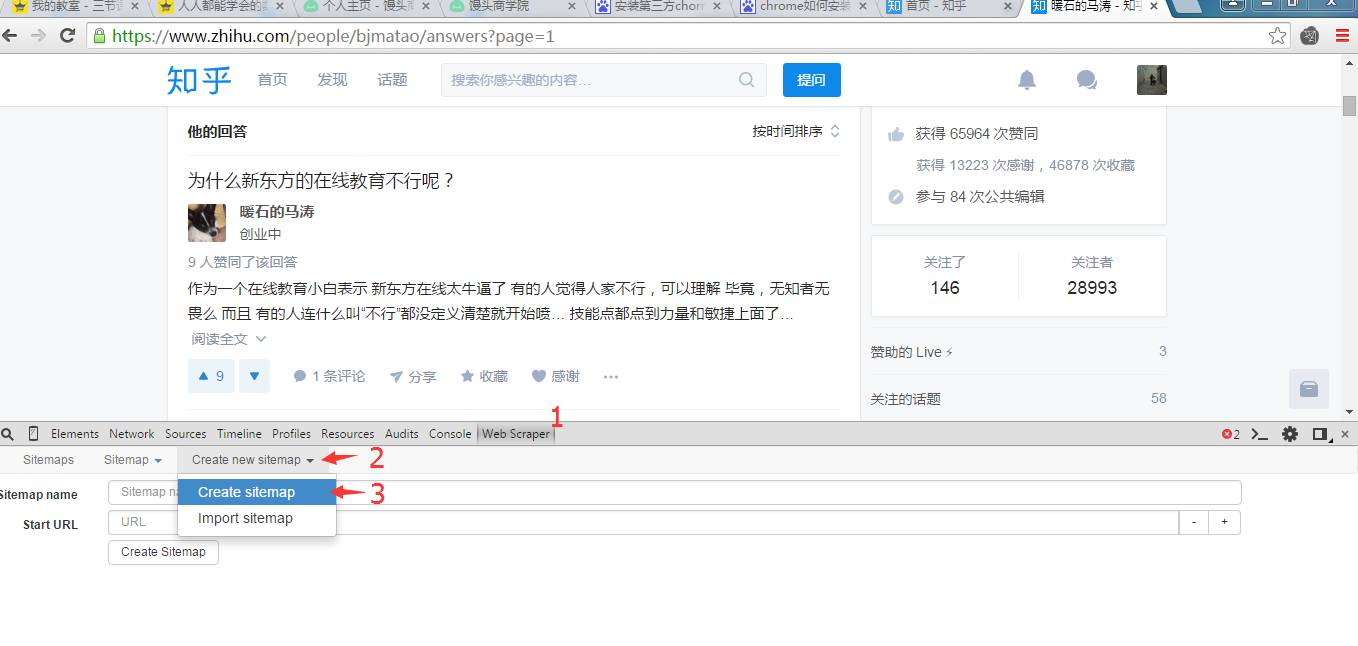The height and width of the screenshot is (646, 1358).
Task: Click the red error count indicator in DevTools
Action: (x=1231, y=434)
